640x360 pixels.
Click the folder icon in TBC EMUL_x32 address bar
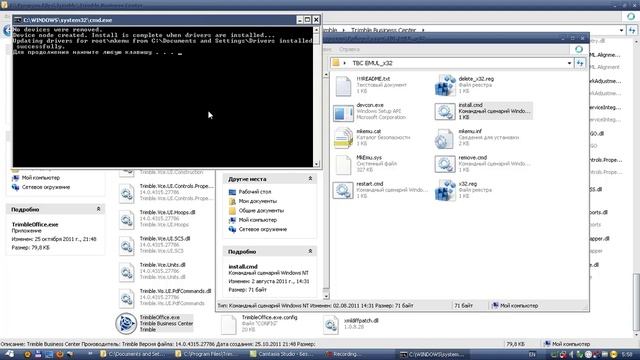[x=336, y=63]
